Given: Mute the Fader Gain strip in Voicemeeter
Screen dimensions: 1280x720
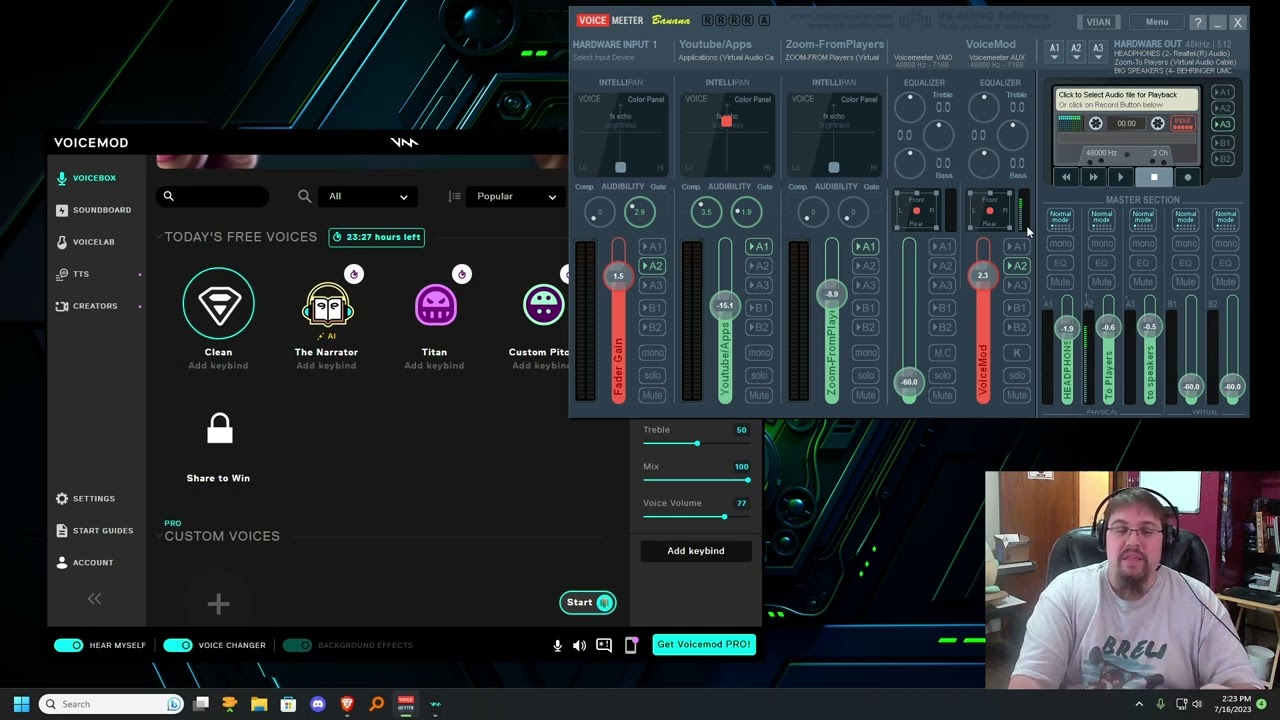Looking at the screenshot, I should [x=652, y=395].
